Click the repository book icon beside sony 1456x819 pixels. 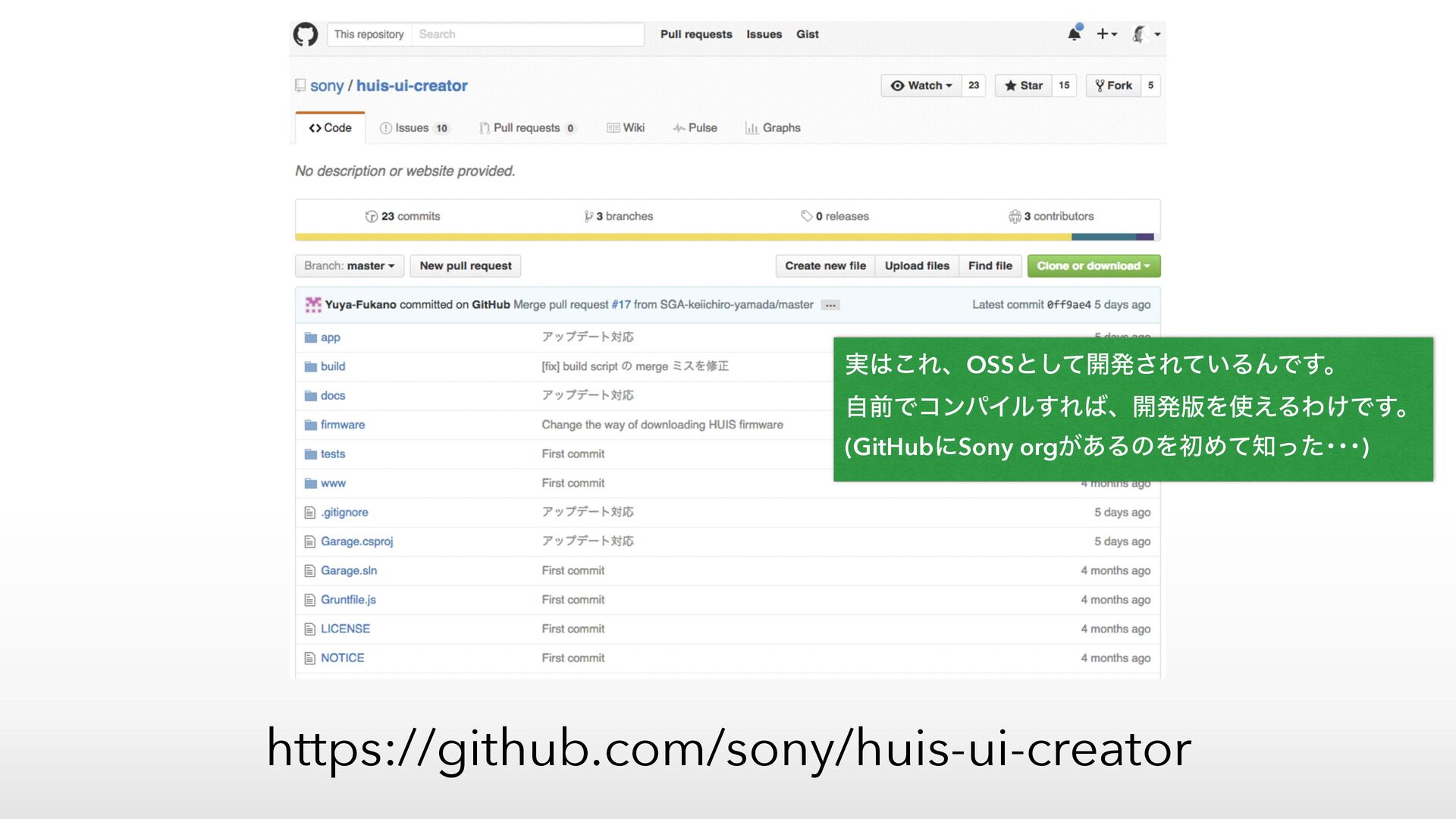[x=300, y=86]
